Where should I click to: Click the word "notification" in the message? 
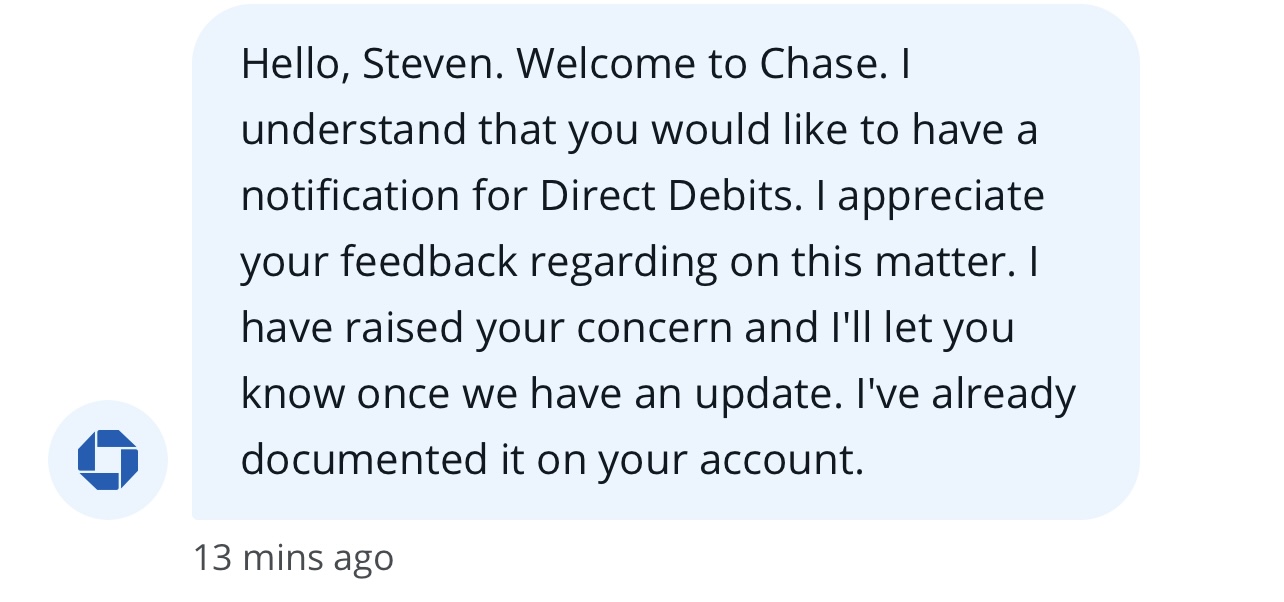351,196
